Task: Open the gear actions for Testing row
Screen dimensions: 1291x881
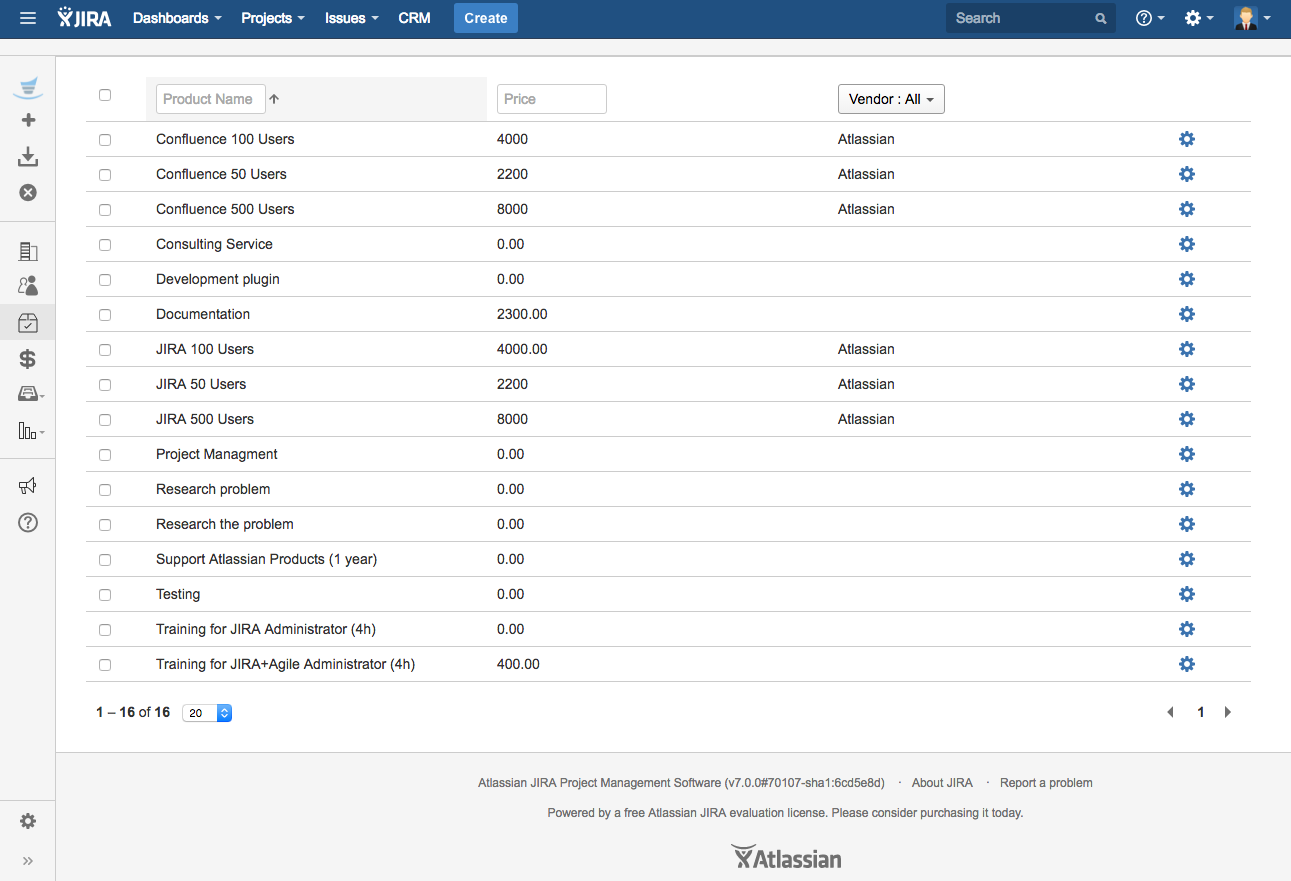Action: point(1186,594)
